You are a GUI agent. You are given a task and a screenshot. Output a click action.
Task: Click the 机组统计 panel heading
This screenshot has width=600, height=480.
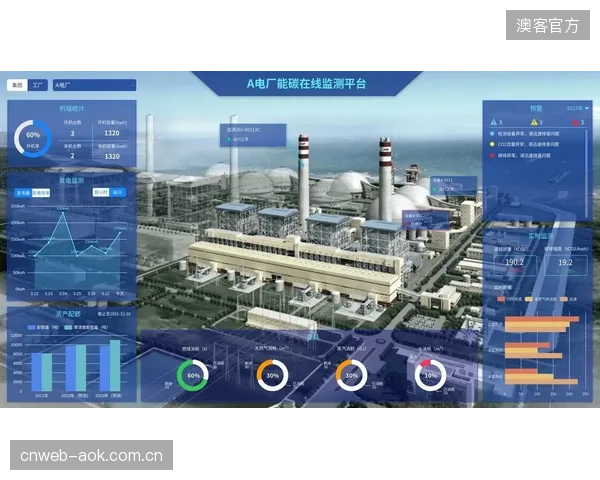click(72, 109)
